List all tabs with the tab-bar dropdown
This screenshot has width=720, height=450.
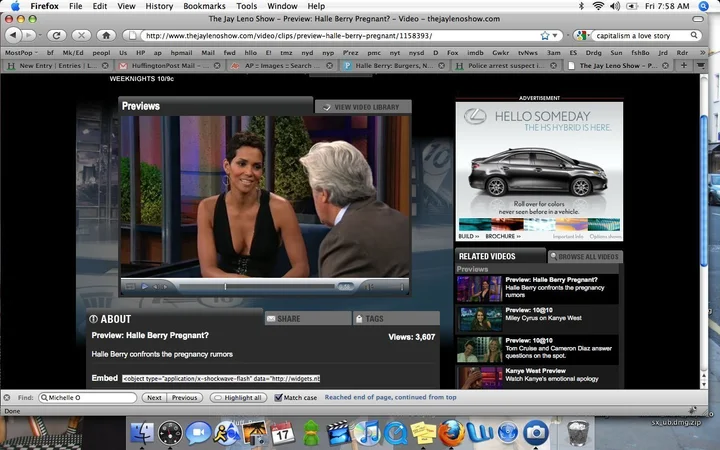click(x=700, y=66)
